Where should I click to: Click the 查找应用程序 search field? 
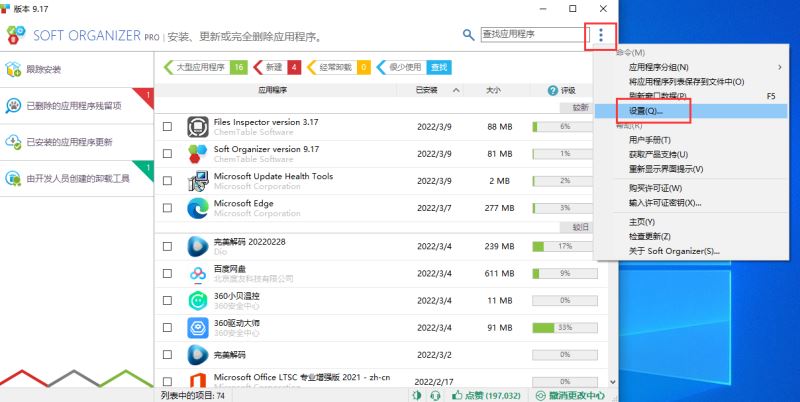pyautogui.click(x=535, y=35)
